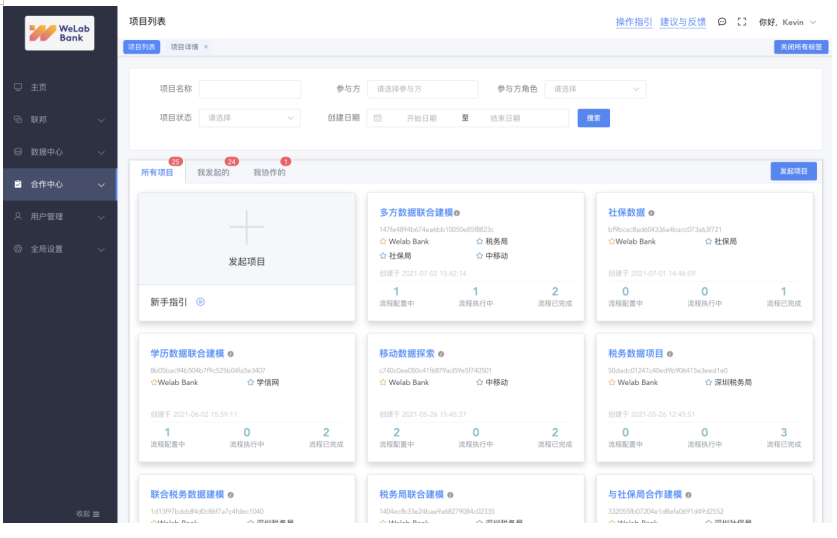Screen dimensions: 837x538
Task: Click 流程已完成 count in 税务数据项目
Action: coord(784,432)
